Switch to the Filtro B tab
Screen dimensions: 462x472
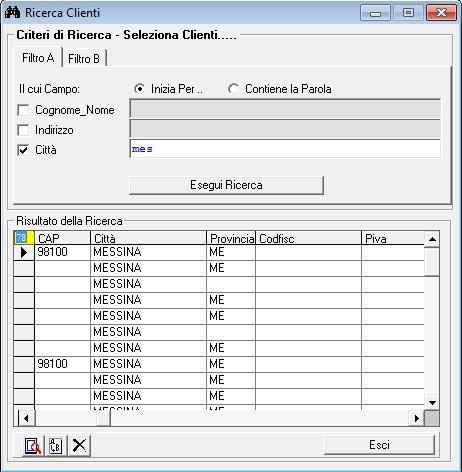[x=84, y=59]
